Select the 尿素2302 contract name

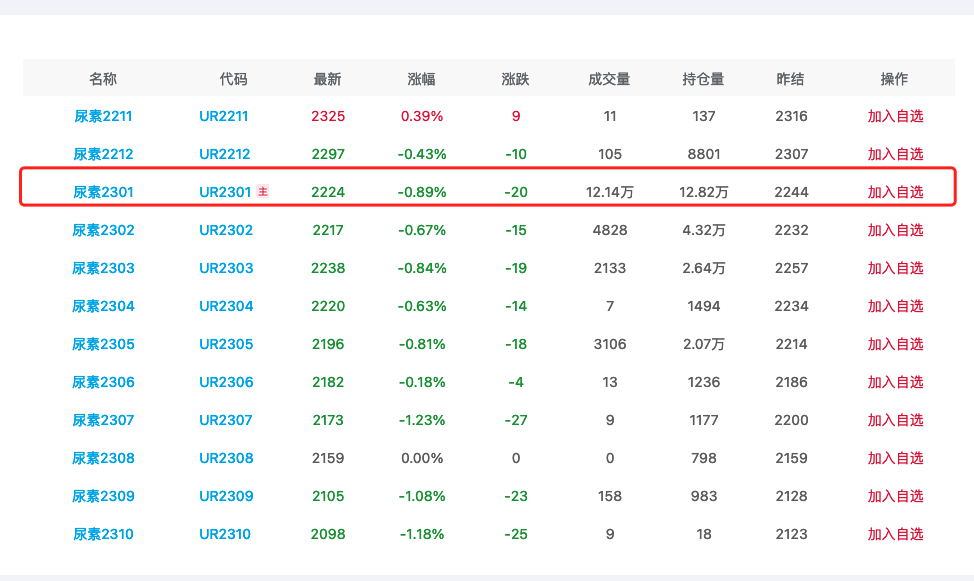(x=103, y=230)
